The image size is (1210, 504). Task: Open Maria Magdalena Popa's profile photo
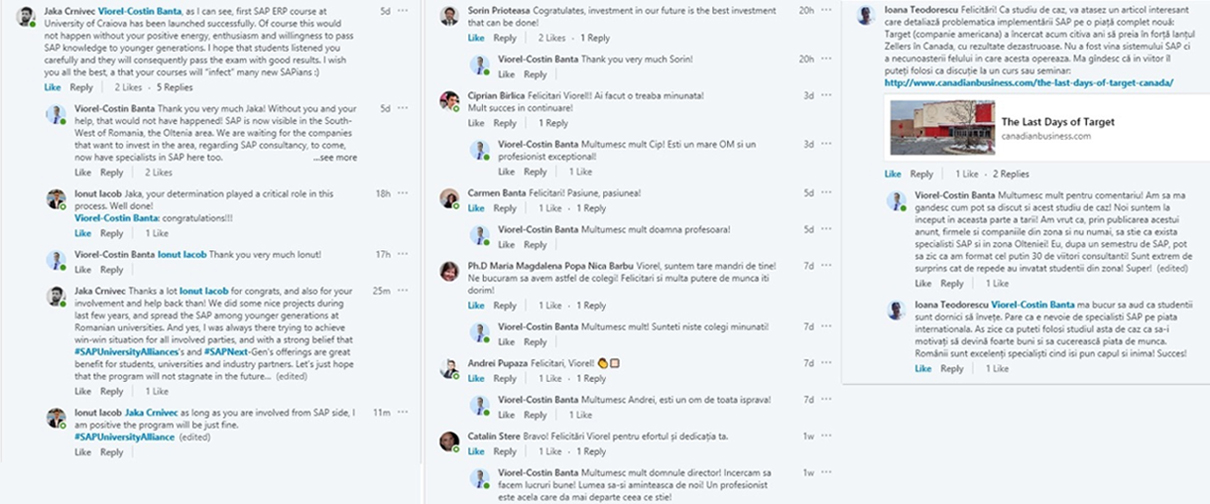[450, 270]
